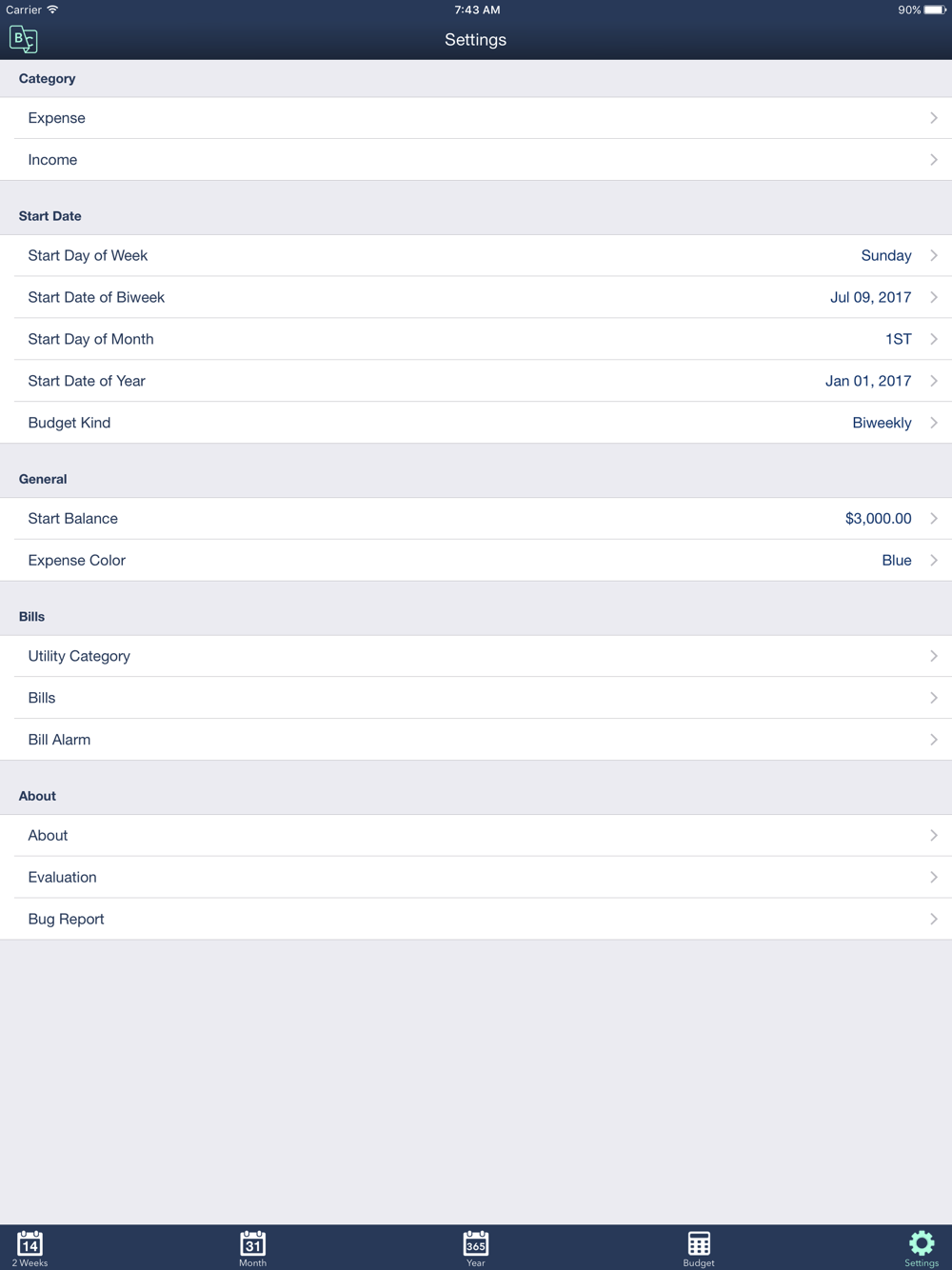Open the Month calendar tab icon
This screenshot has height=1270, width=952.
coord(252,1243)
